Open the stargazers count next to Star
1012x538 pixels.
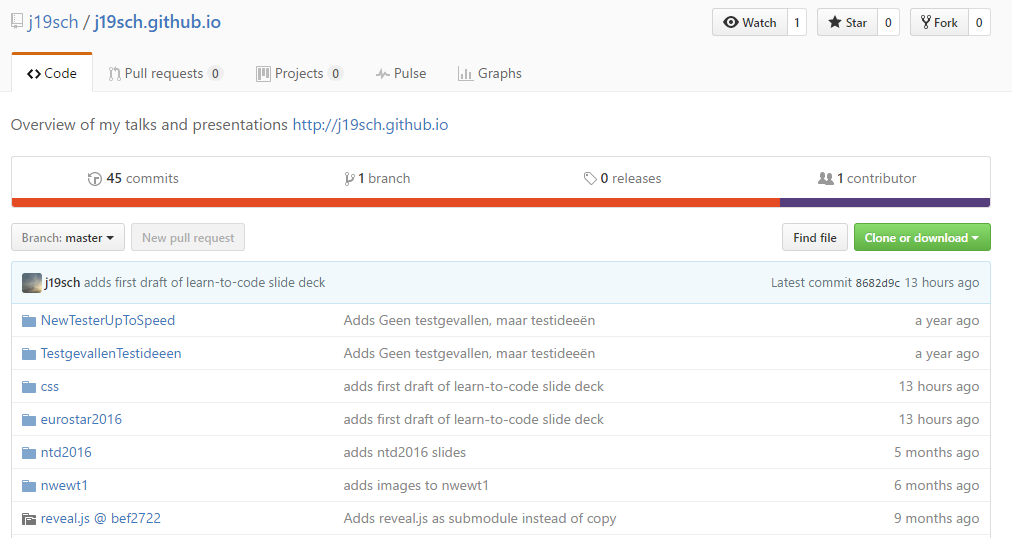tap(888, 23)
